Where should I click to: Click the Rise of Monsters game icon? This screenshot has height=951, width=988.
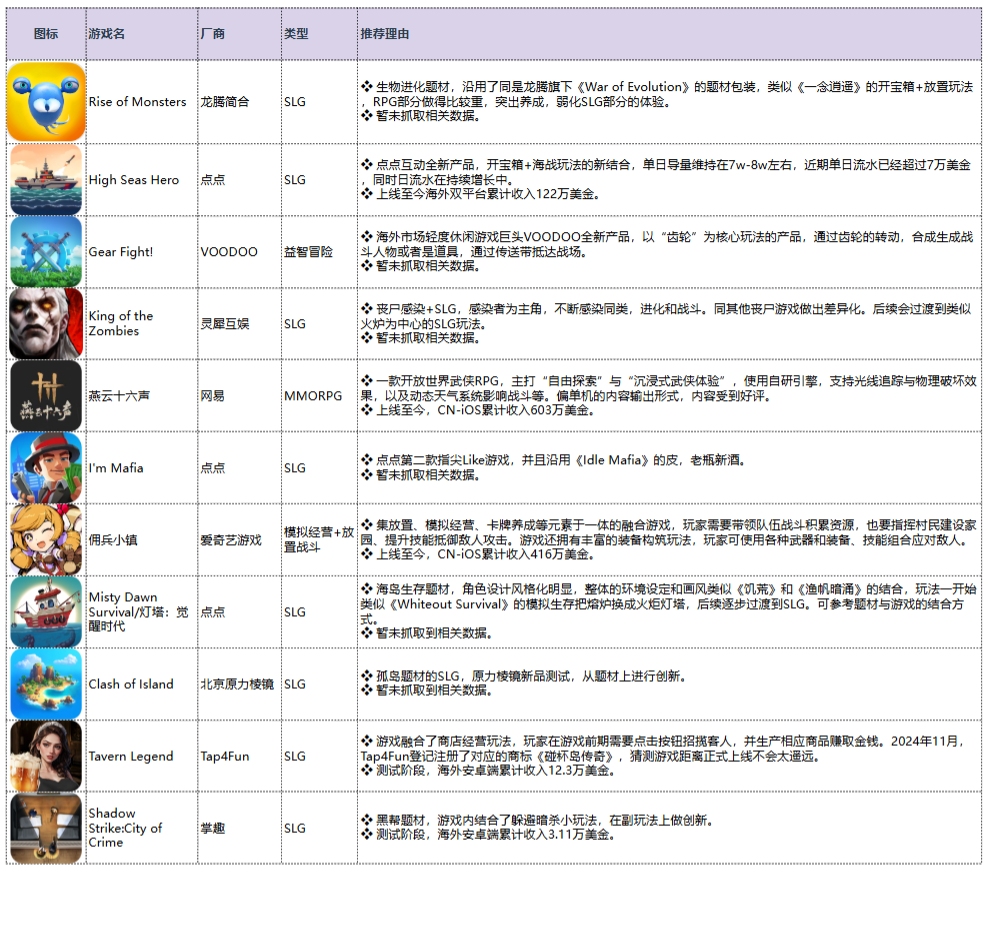point(46,102)
